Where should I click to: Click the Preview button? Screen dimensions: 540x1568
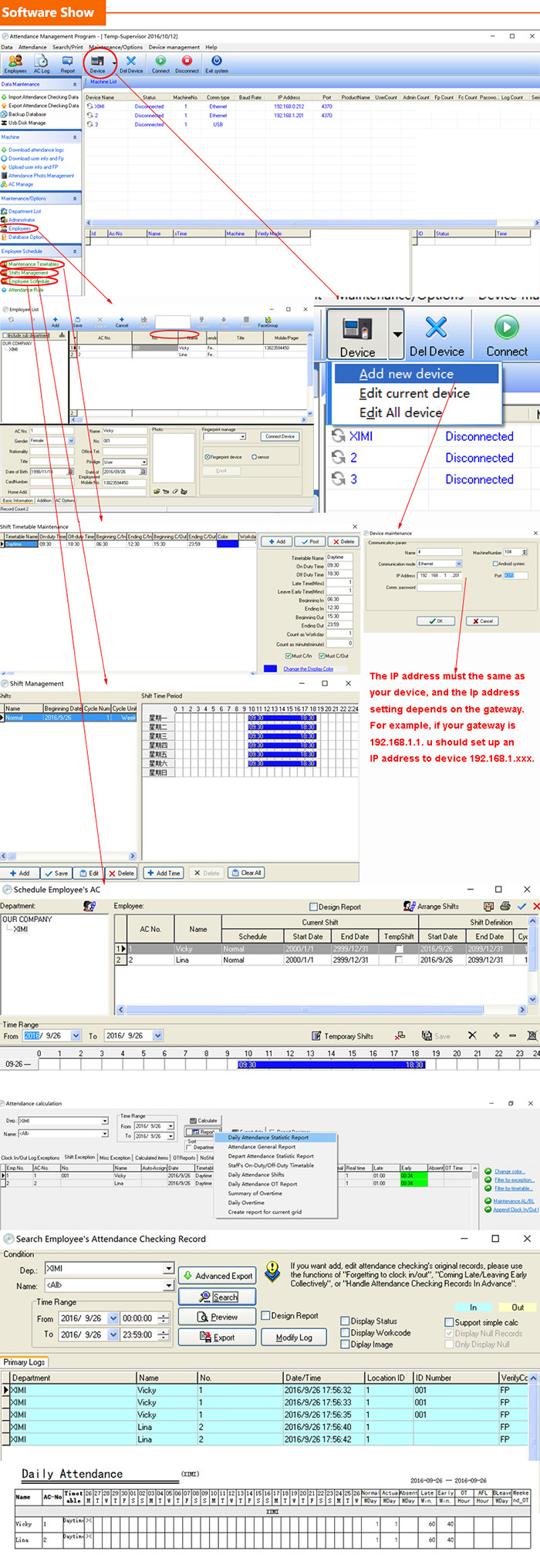click(x=218, y=1317)
